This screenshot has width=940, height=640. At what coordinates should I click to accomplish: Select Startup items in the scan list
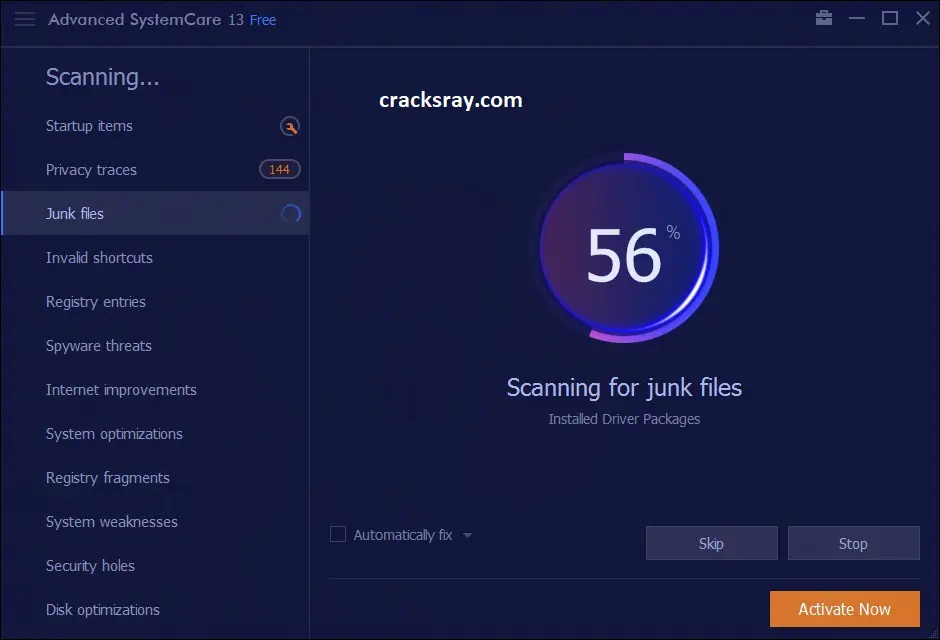point(155,126)
